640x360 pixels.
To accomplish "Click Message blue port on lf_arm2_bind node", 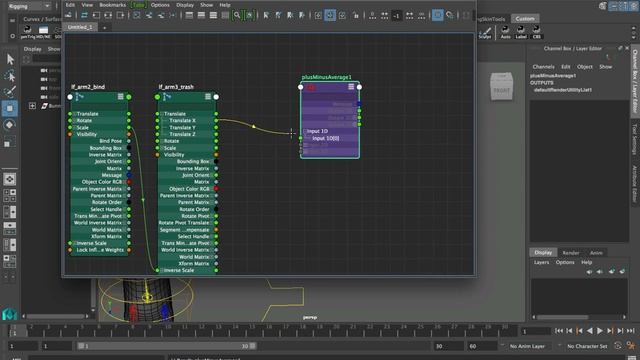I will point(129,175).
